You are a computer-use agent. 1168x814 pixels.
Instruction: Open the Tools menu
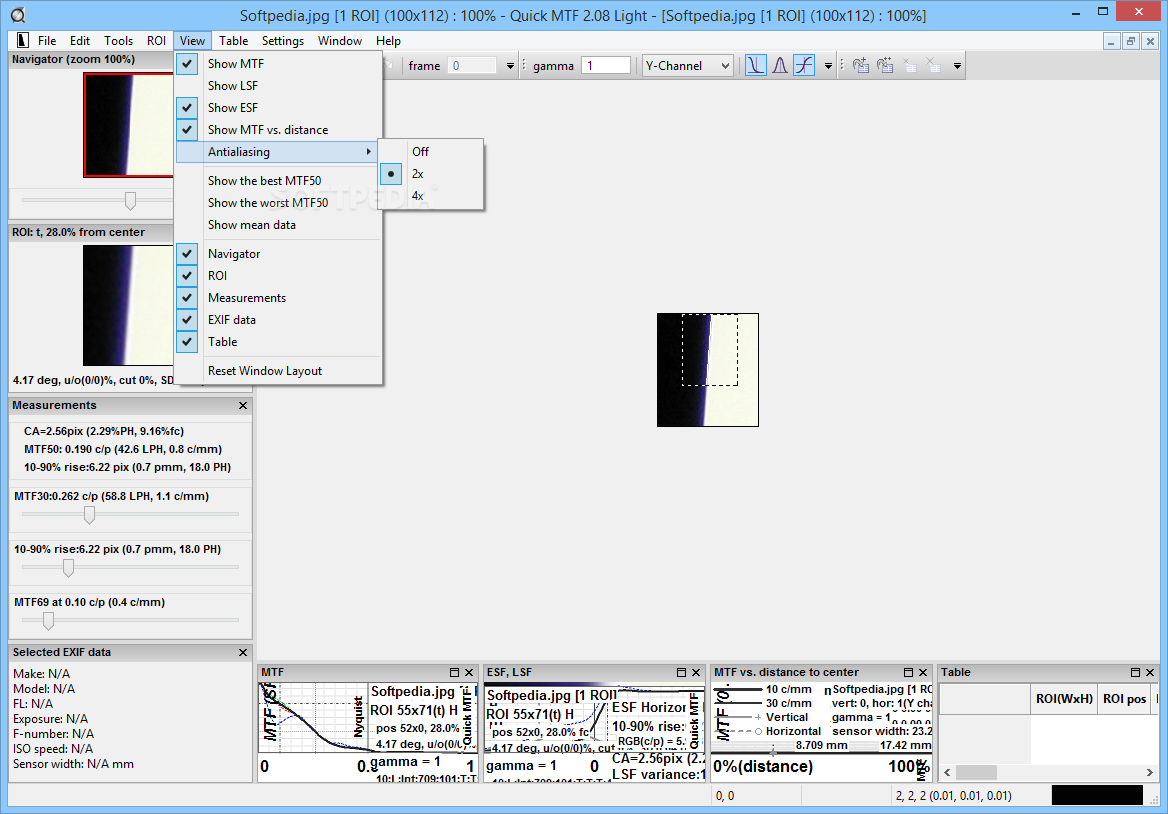(118, 41)
